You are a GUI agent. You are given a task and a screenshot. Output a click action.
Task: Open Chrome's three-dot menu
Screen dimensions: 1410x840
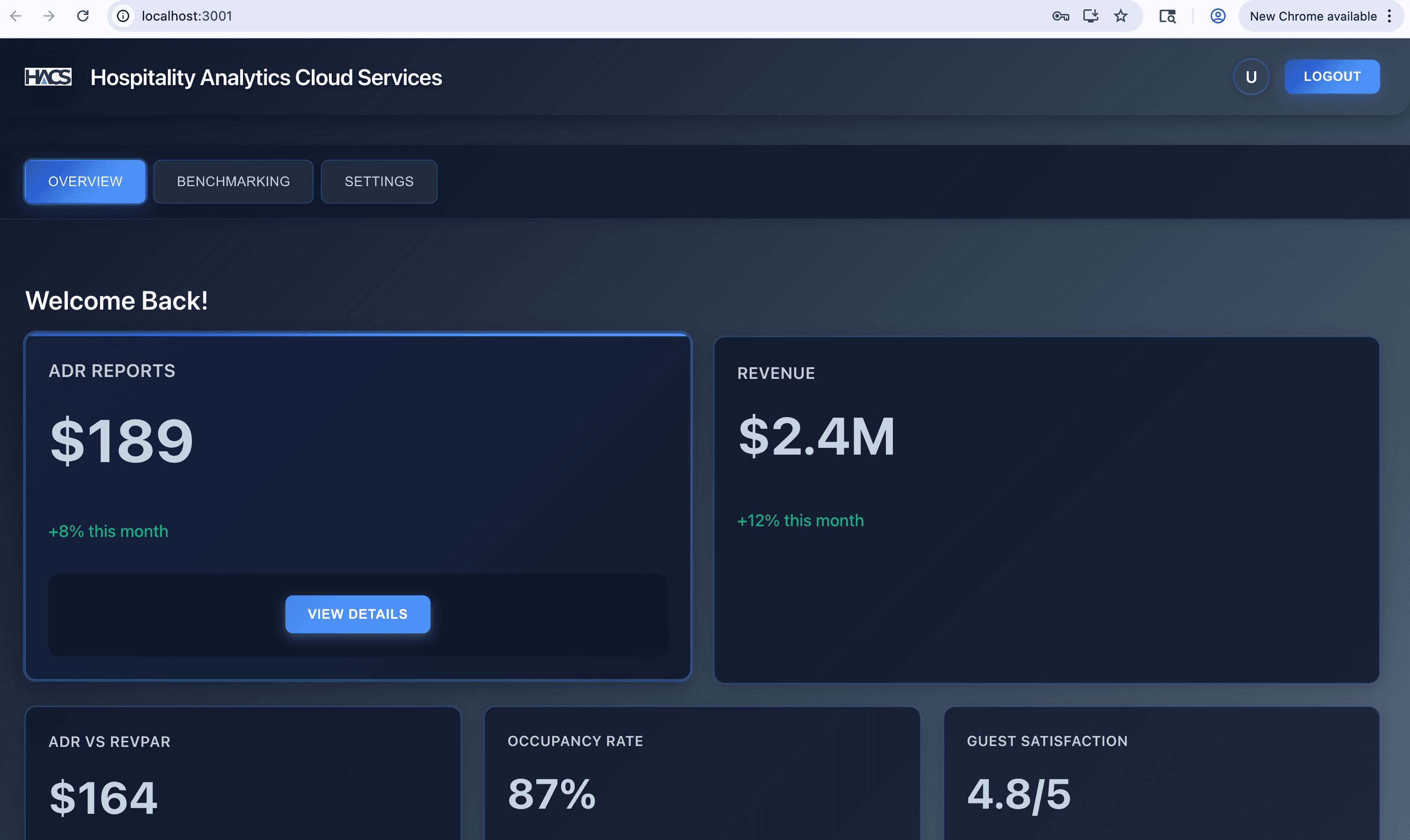click(1389, 16)
